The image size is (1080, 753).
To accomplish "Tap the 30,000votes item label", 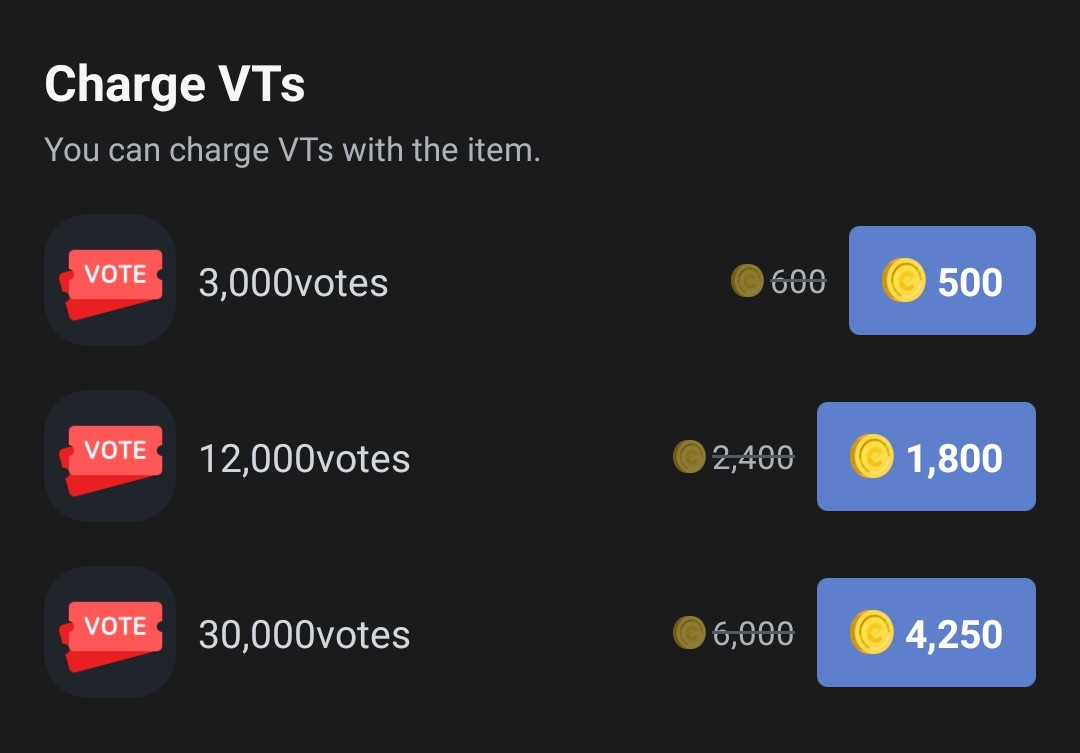I will (x=304, y=635).
